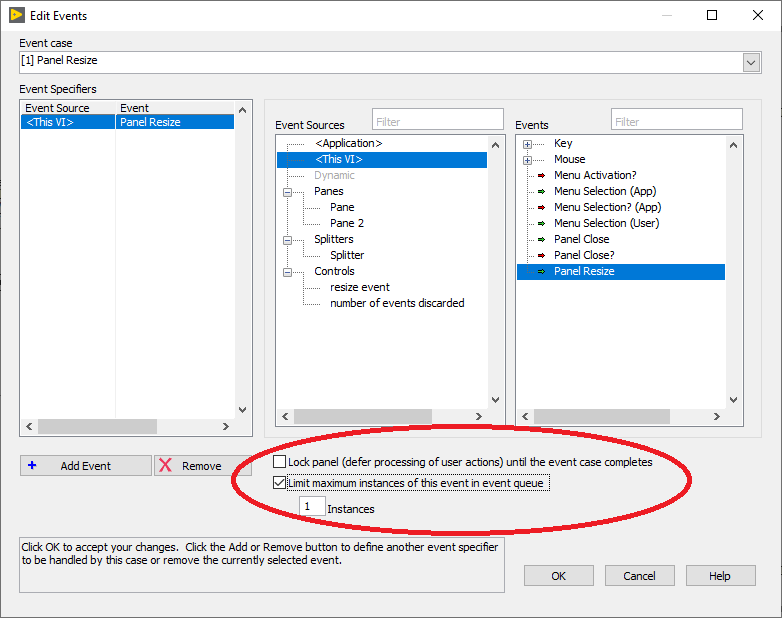Collapse the Panes tree node
The width and height of the screenshot is (782, 618).
287,192
